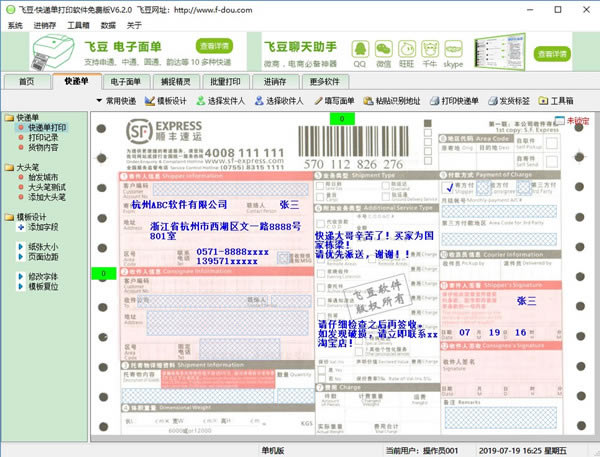Switch to the 电子面单 tab
This screenshot has width=600, height=457.
(x=126, y=81)
